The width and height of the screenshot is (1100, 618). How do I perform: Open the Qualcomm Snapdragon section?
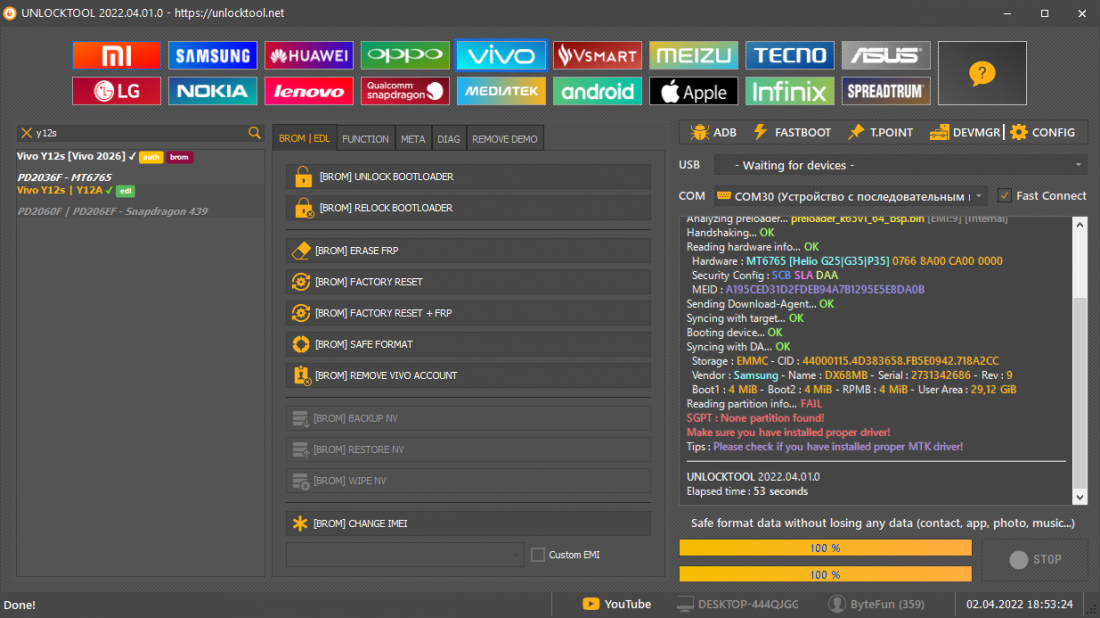coord(405,91)
